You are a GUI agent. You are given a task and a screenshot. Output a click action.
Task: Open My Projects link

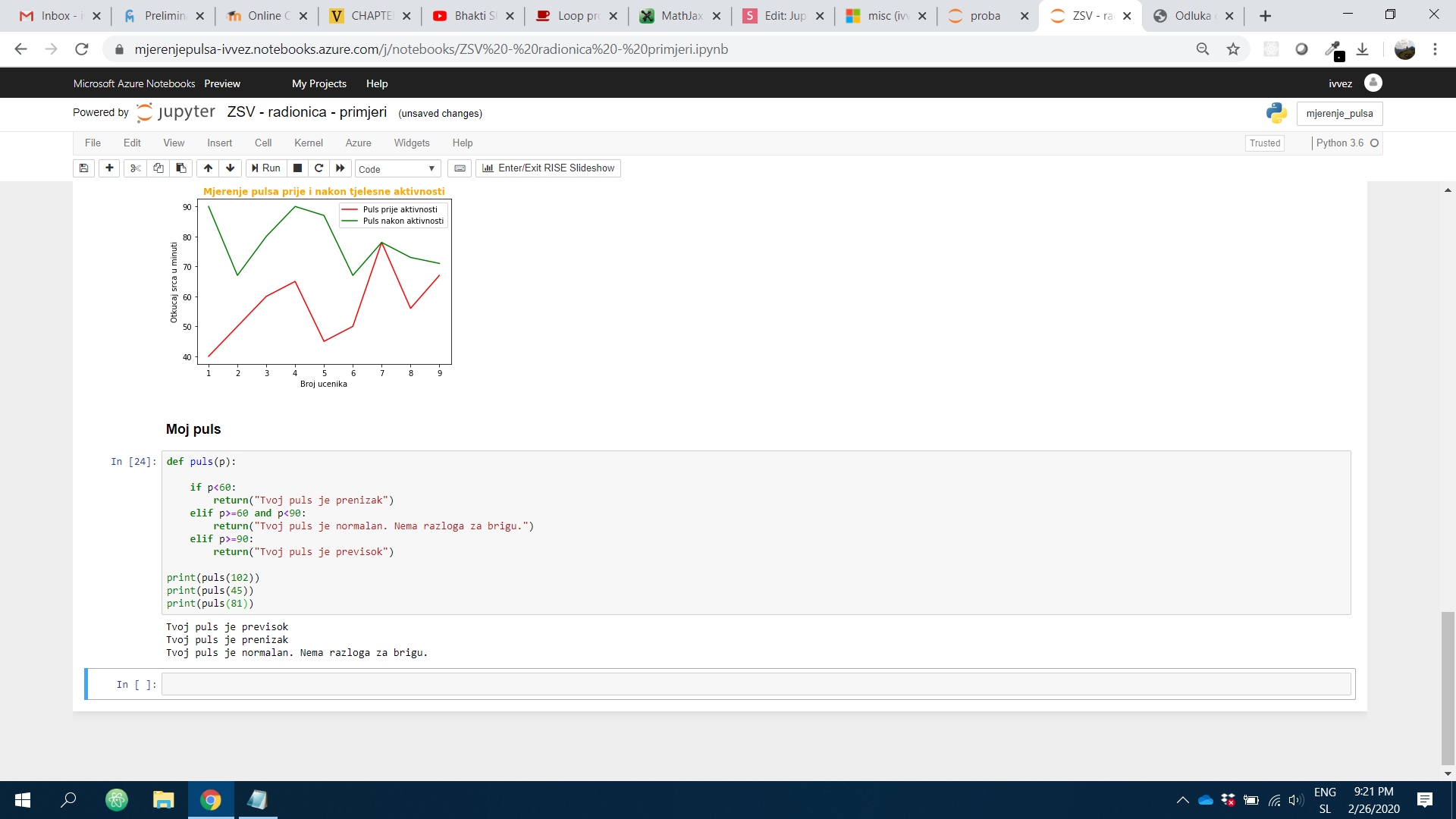(318, 83)
